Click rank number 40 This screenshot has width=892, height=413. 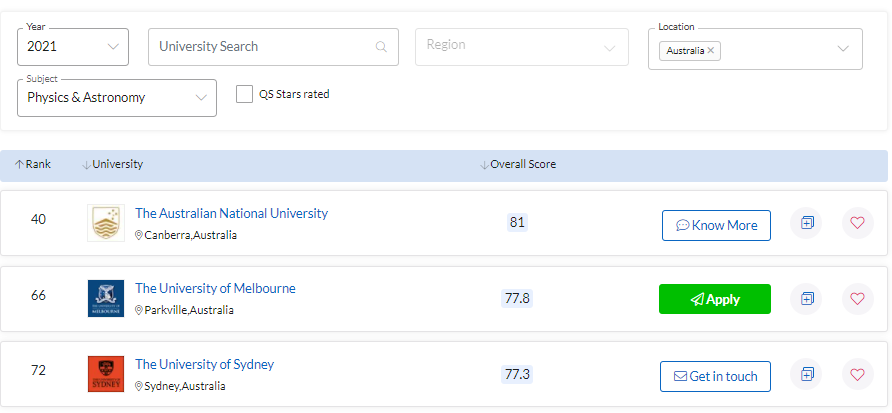pos(38,220)
